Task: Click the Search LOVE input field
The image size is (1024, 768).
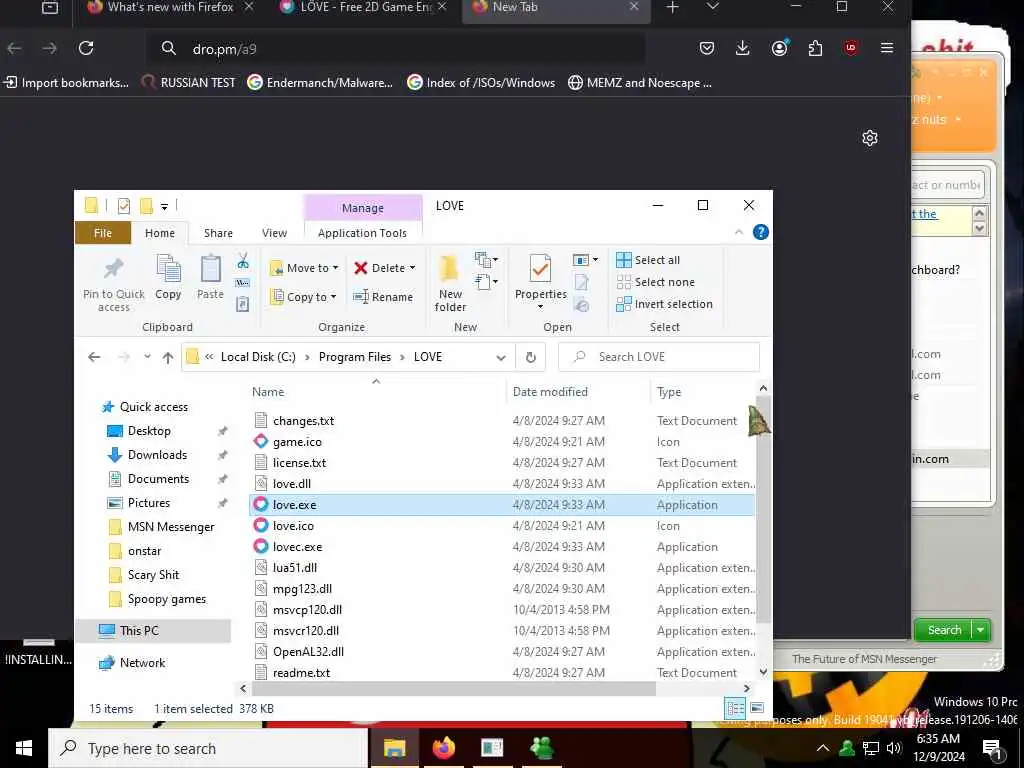Action: point(659,357)
